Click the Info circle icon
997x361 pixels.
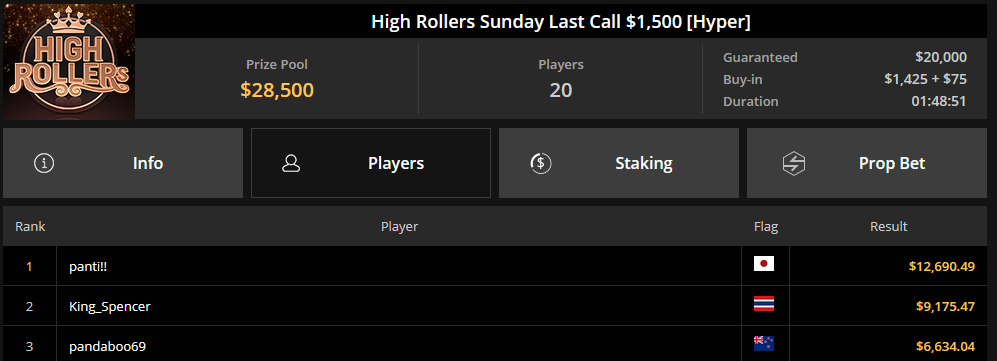click(44, 163)
